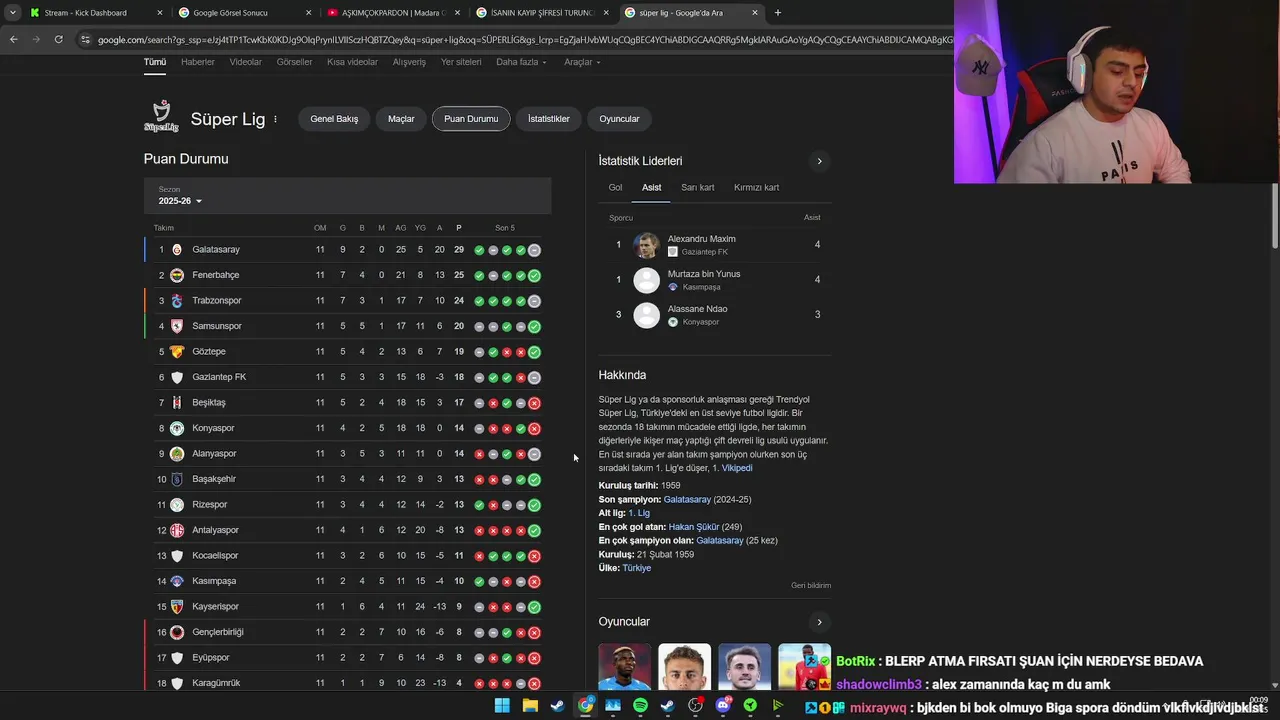Screen dimensions: 1280x720
Task: Open Chrome from the taskbar
Action: point(585,705)
